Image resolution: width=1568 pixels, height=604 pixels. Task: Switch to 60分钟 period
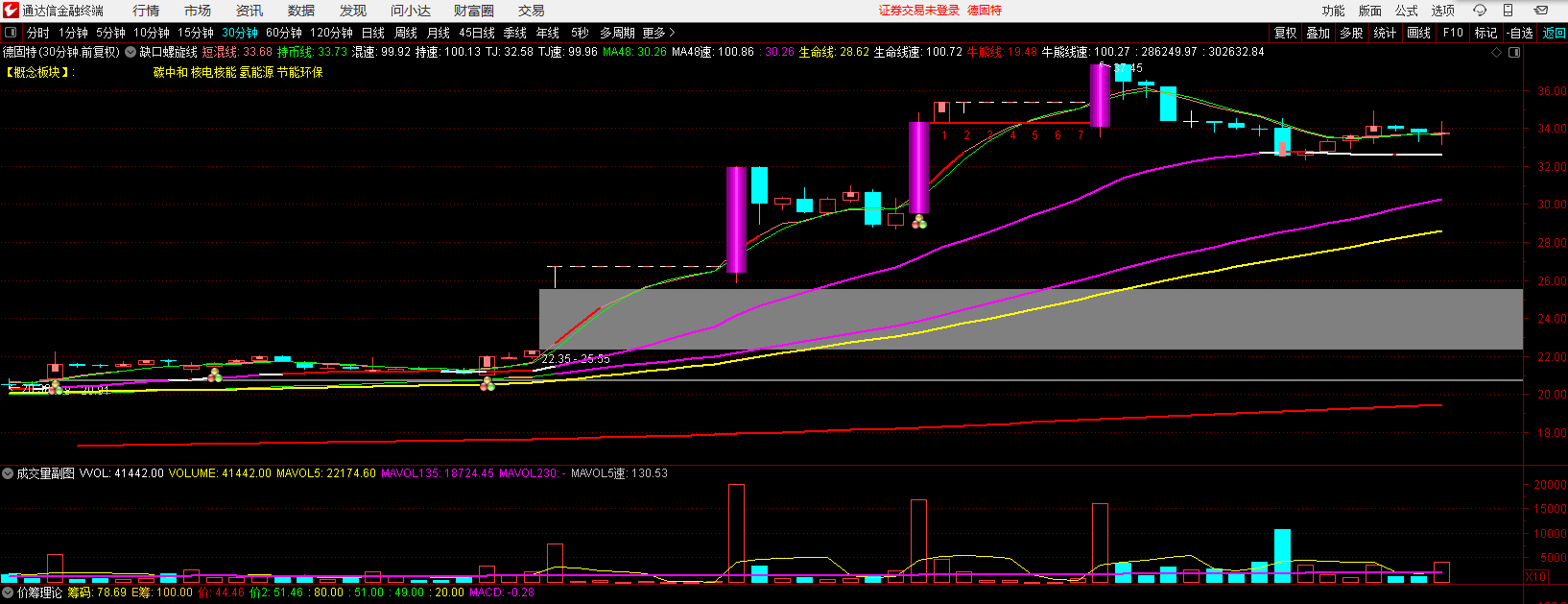point(284,33)
